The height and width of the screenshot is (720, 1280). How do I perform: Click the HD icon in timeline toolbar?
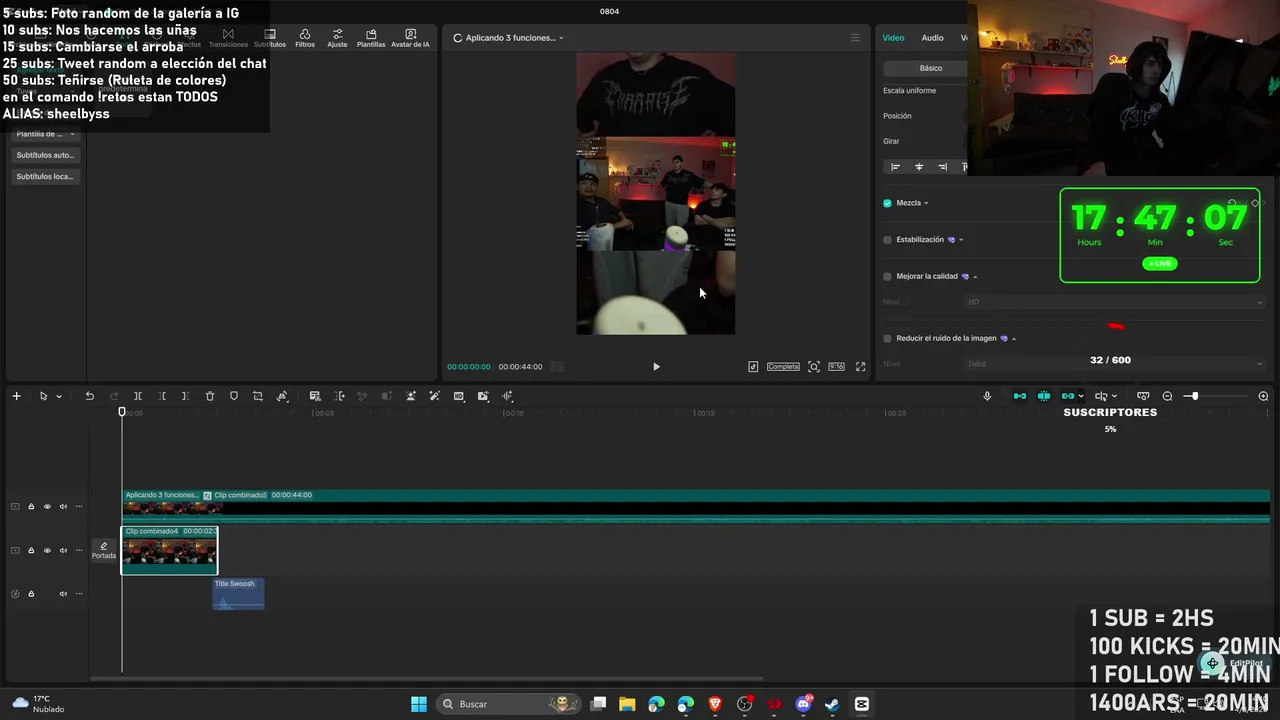click(x=459, y=396)
